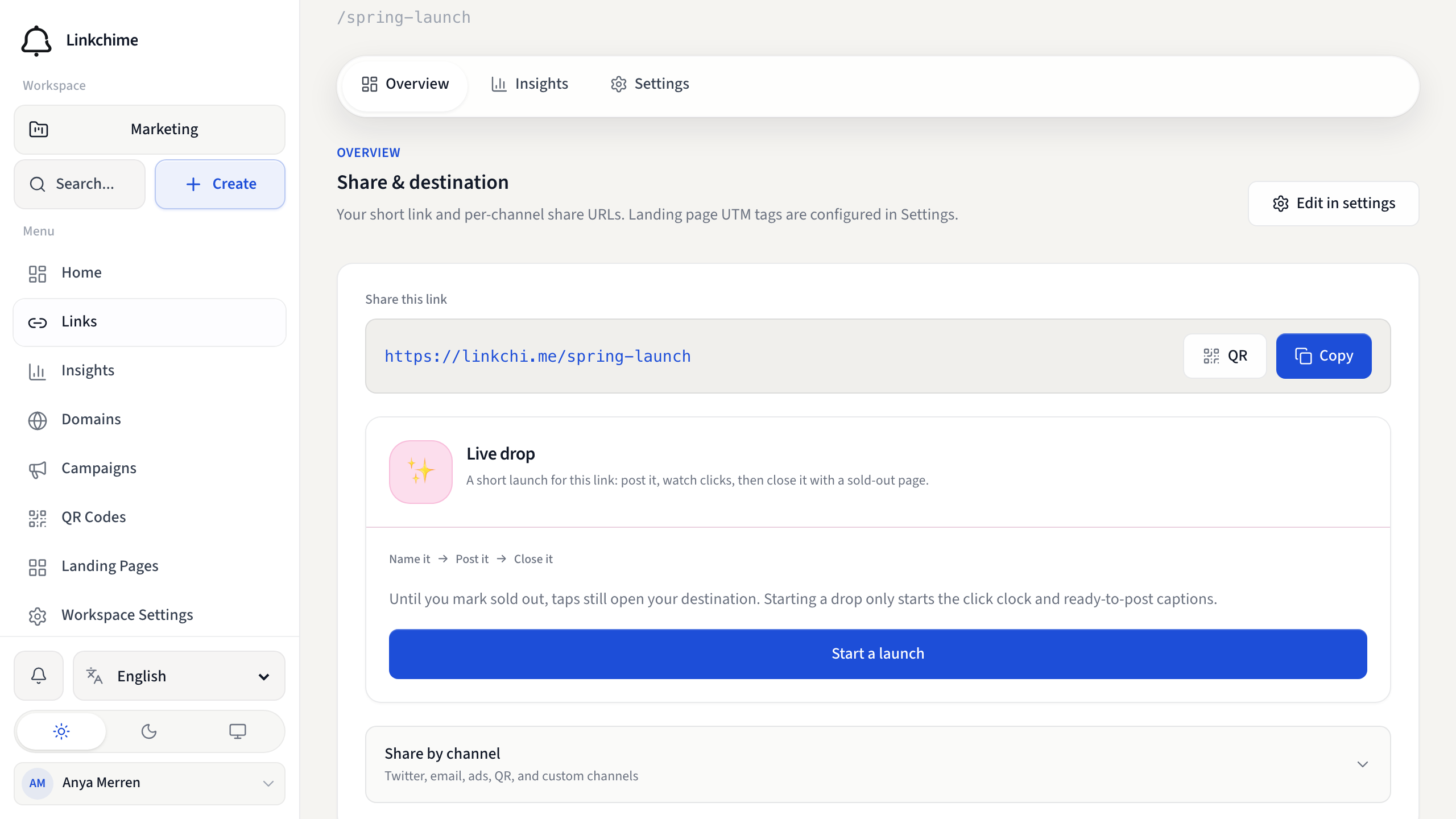Viewport: 1456px width, 819px height.
Task: Click Start a launch button
Action: pyautogui.click(x=878, y=654)
